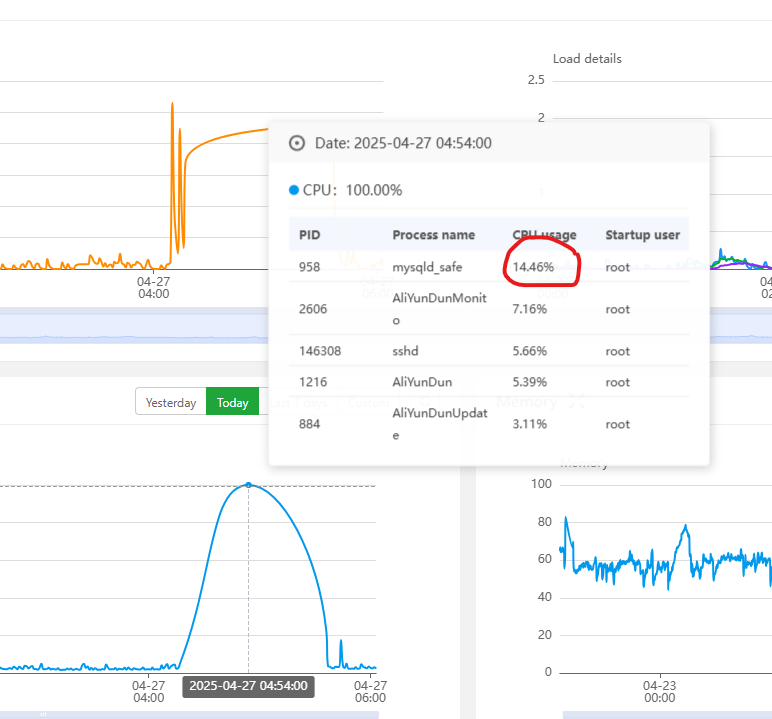This screenshot has width=772, height=719.
Task: Click the blue CPU legend dot in tooltip
Action: [294, 190]
